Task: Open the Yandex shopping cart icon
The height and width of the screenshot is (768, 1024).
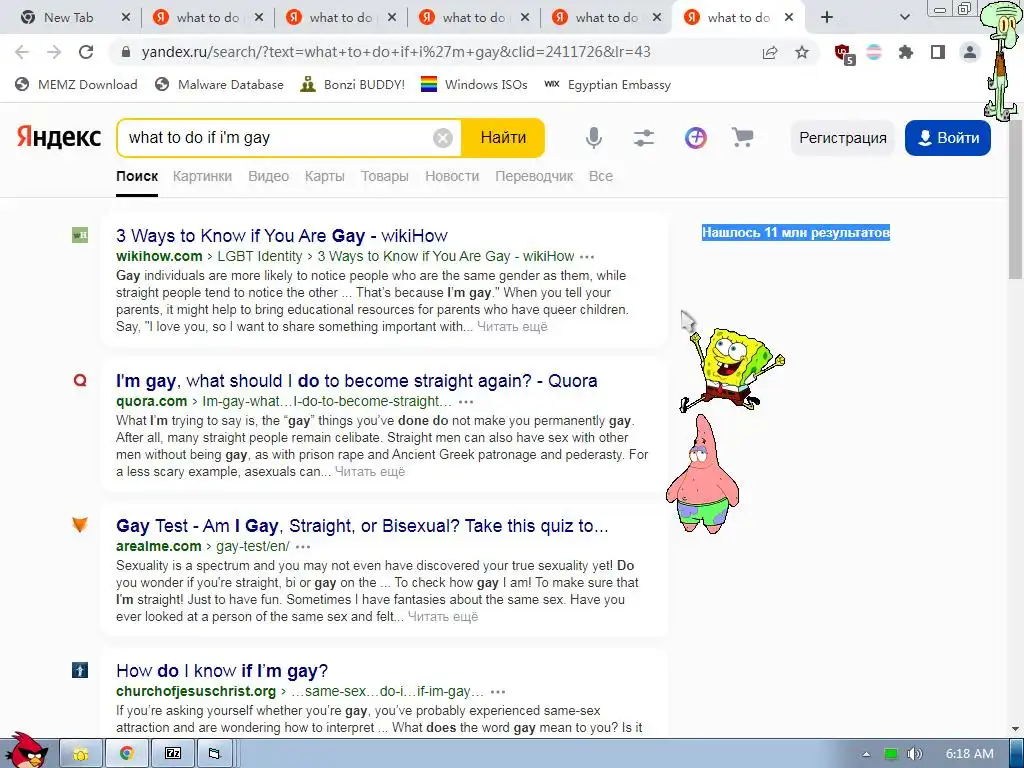Action: pyautogui.click(x=743, y=138)
